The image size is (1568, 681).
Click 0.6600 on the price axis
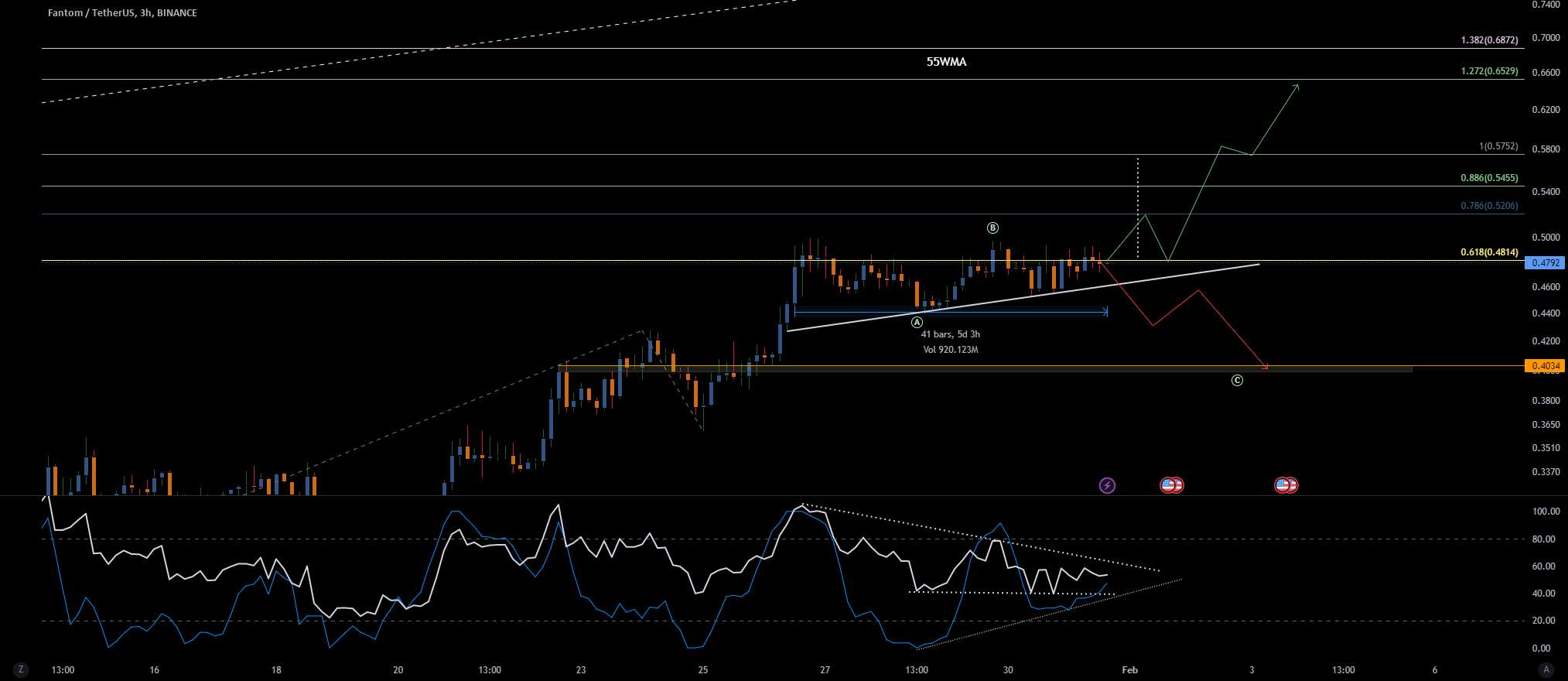(1546, 73)
